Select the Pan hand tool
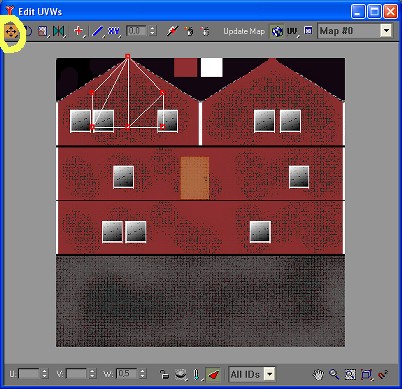Viewport: 402px width, 389px height. tap(318, 374)
